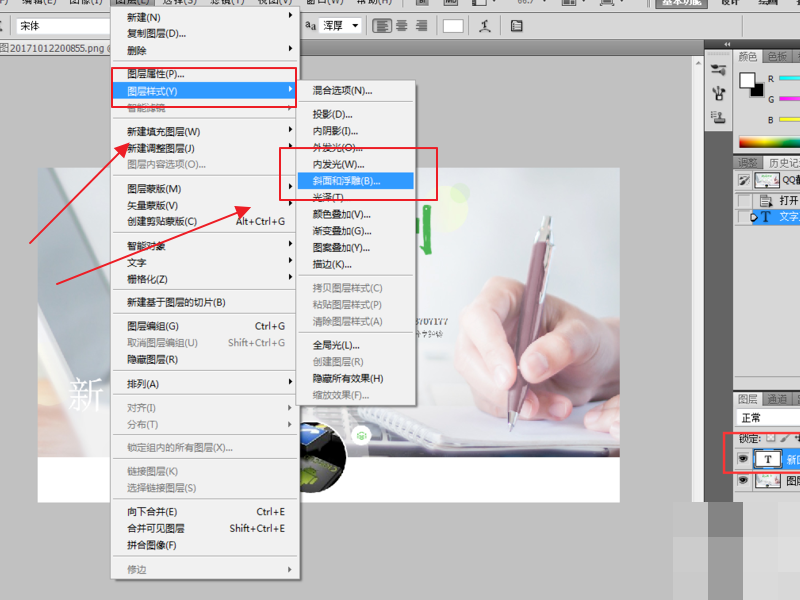800x600 pixels.
Task: Open blend mode dropdown showing 正常
Action: click(x=768, y=418)
